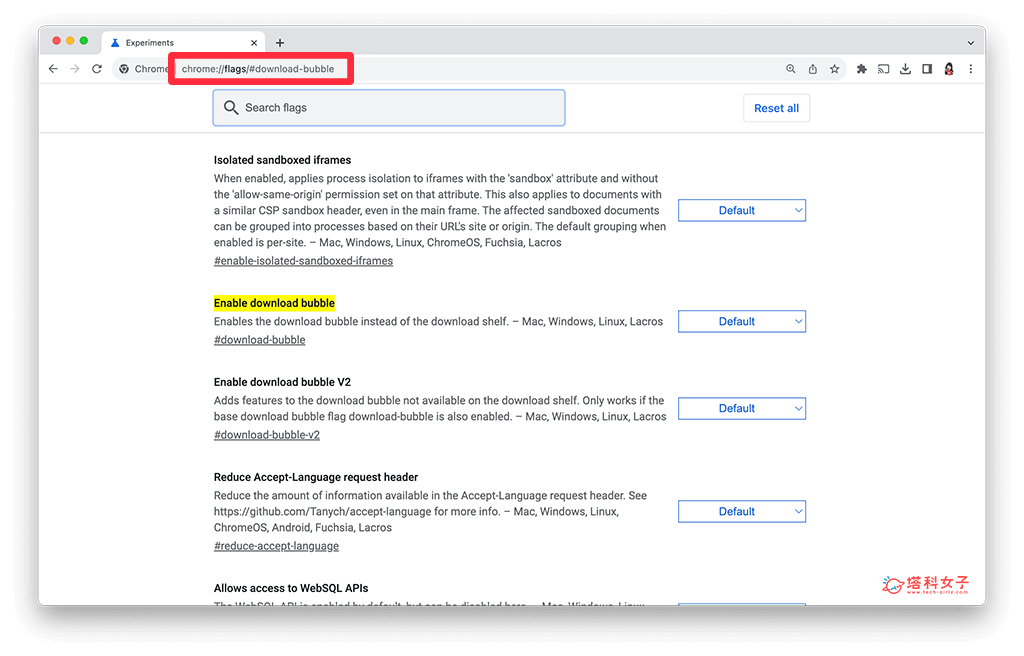Open a new tab with plus button
1024x656 pixels.
[280, 43]
